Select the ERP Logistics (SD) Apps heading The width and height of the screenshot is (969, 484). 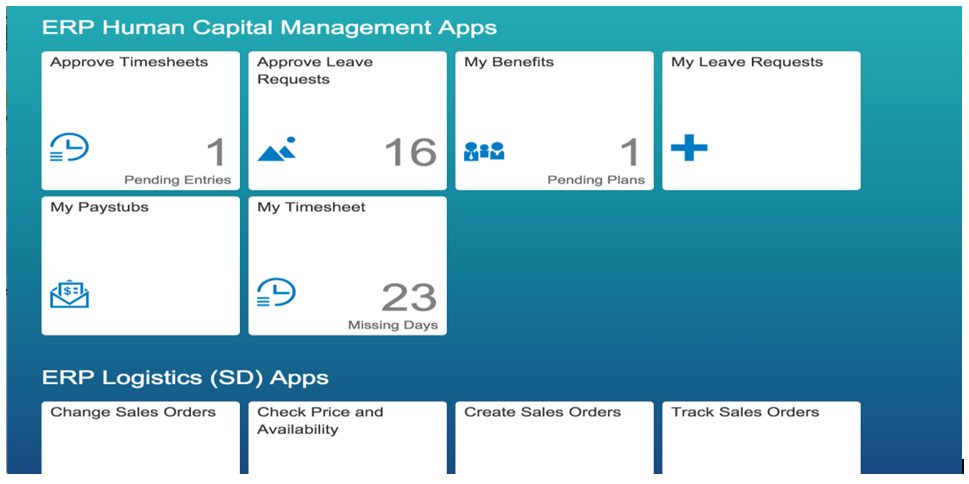pyautogui.click(x=185, y=378)
